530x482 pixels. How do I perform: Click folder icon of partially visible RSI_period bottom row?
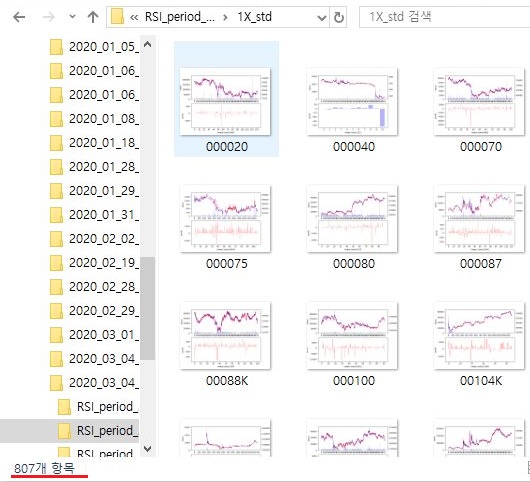[64, 452]
